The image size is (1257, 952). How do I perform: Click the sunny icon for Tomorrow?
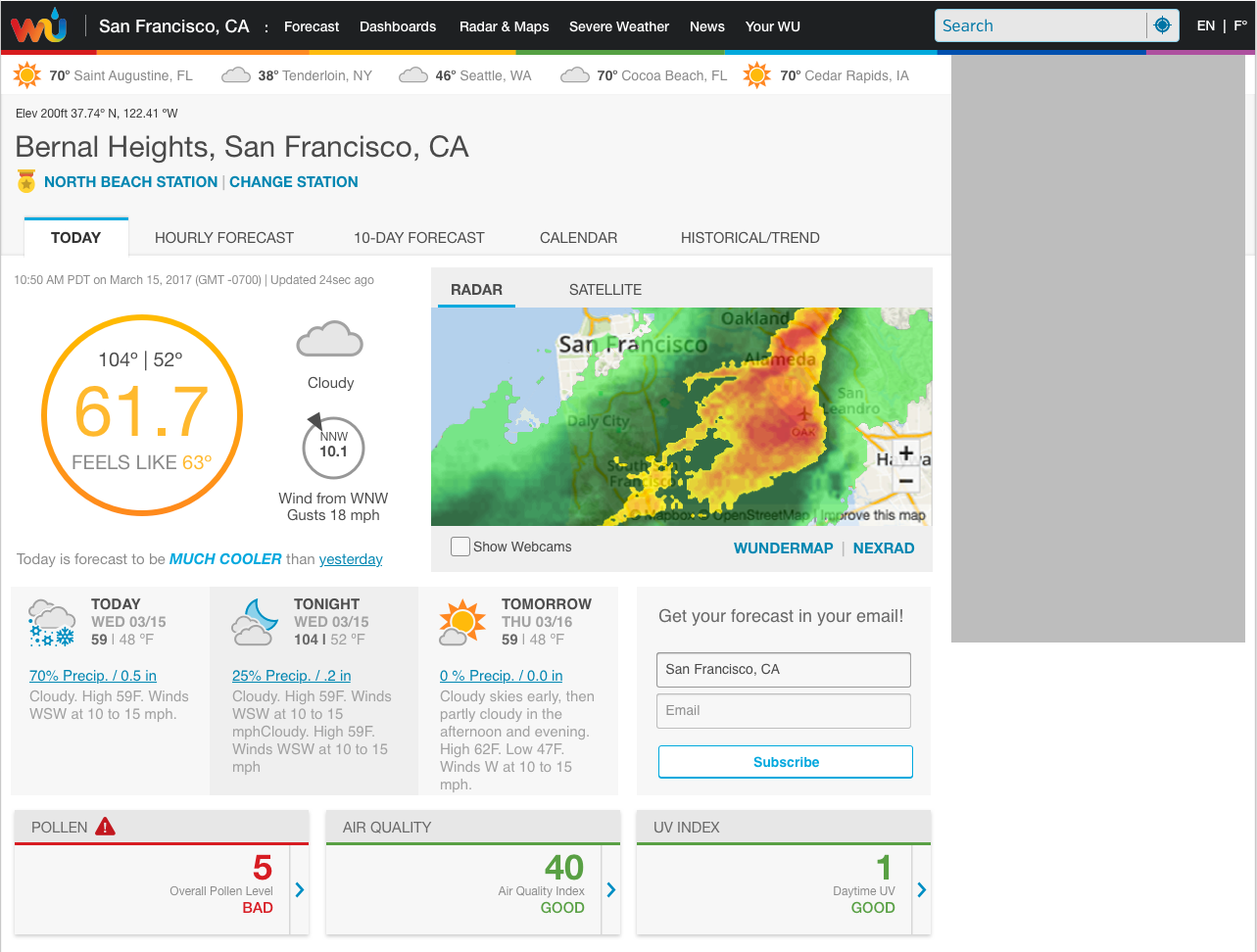click(x=460, y=623)
